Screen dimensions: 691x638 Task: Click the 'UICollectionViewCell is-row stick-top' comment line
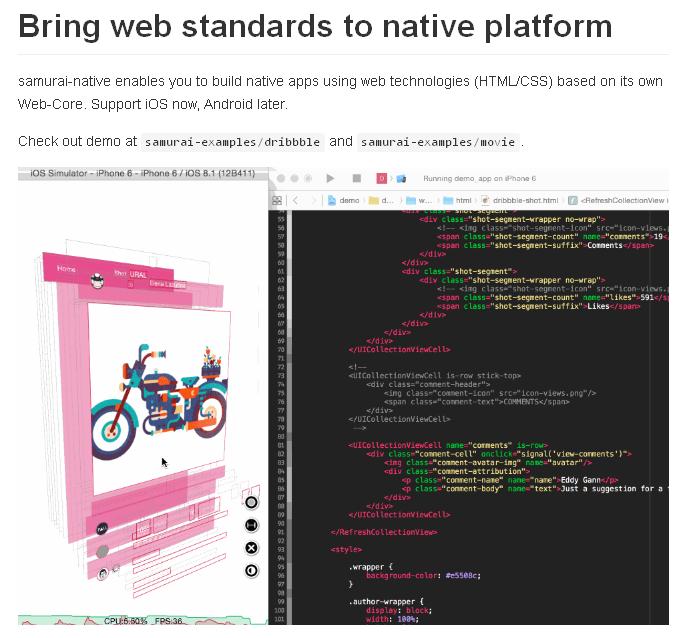coord(435,375)
